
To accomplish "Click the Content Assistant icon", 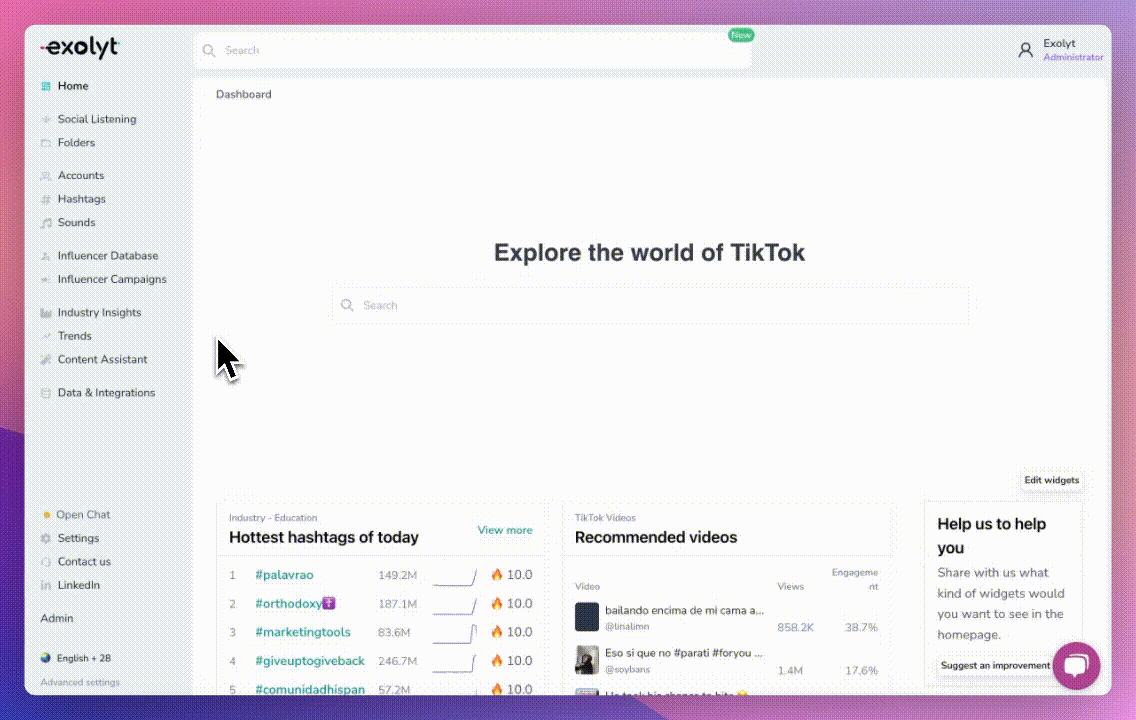I will point(46,359).
